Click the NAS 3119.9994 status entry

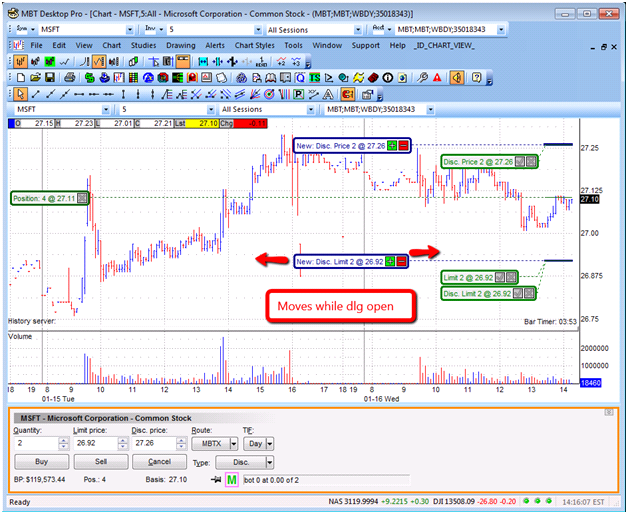(x=353, y=502)
